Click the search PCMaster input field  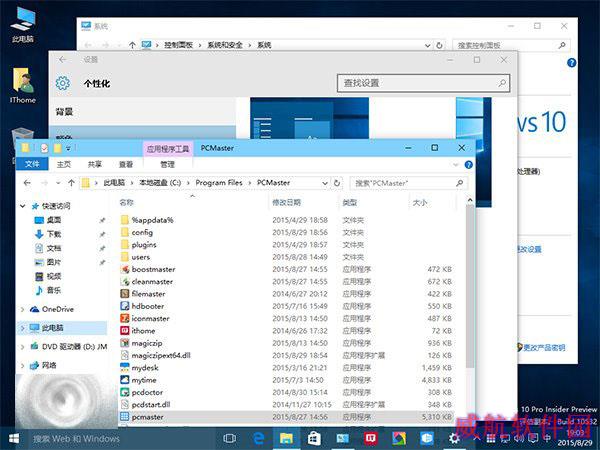tap(408, 183)
